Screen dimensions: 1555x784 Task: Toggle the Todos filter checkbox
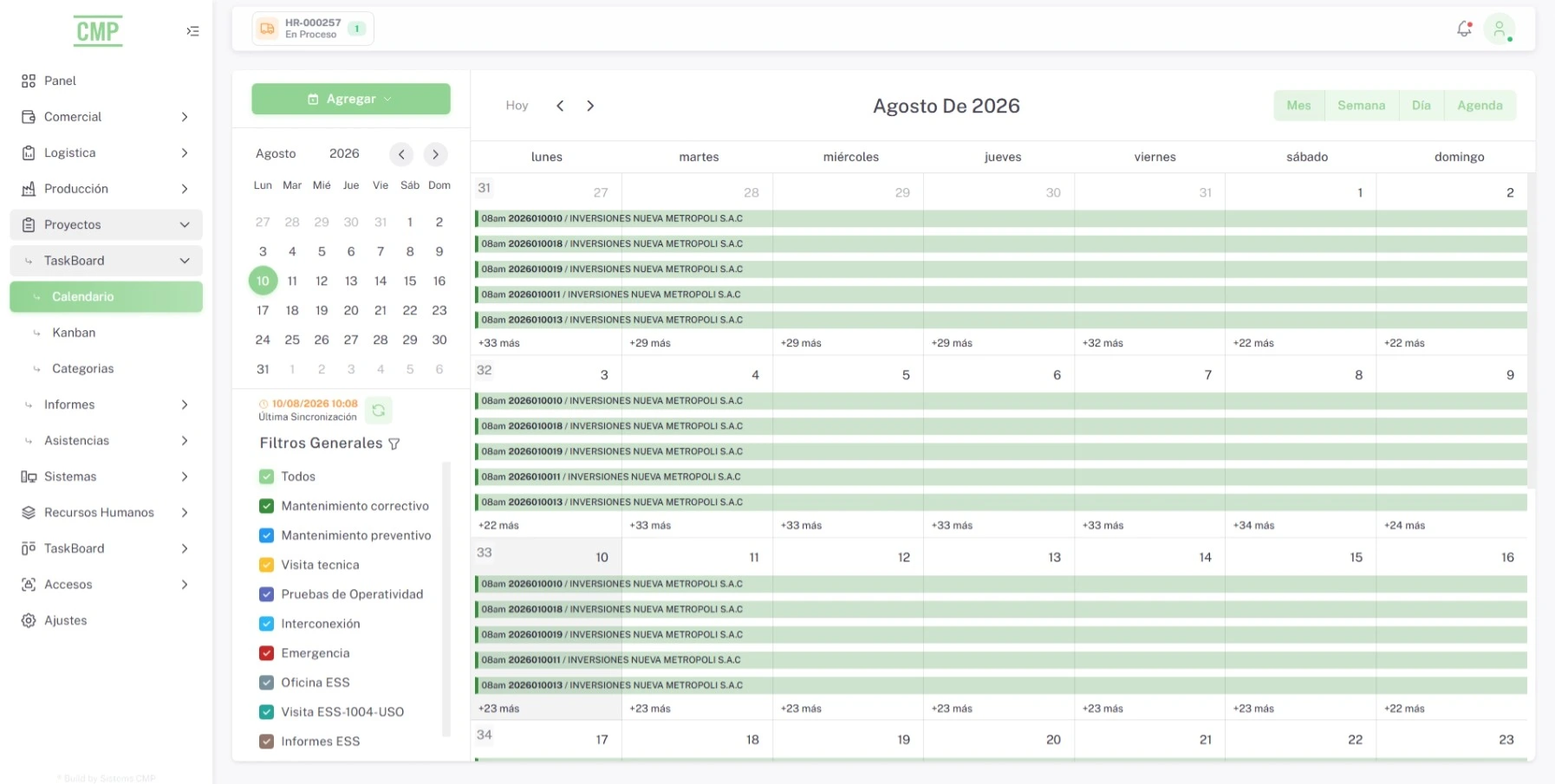(x=267, y=476)
